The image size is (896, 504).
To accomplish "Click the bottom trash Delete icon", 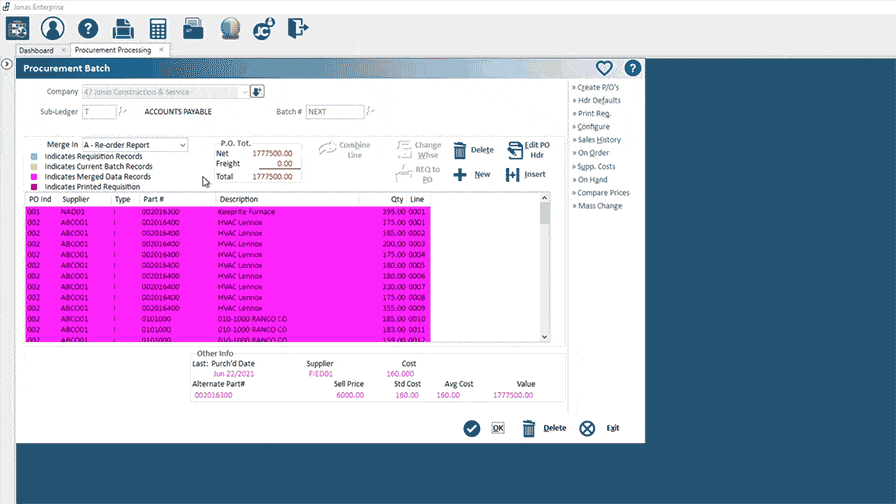I will (529, 428).
